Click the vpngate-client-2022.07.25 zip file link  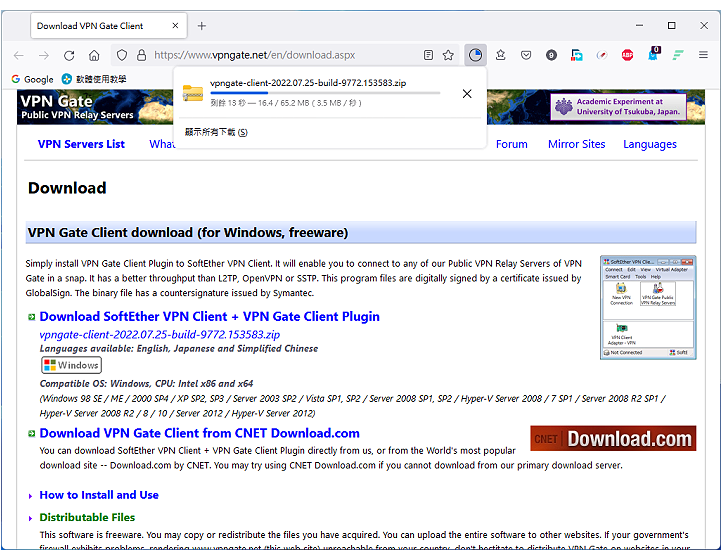[160, 334]
